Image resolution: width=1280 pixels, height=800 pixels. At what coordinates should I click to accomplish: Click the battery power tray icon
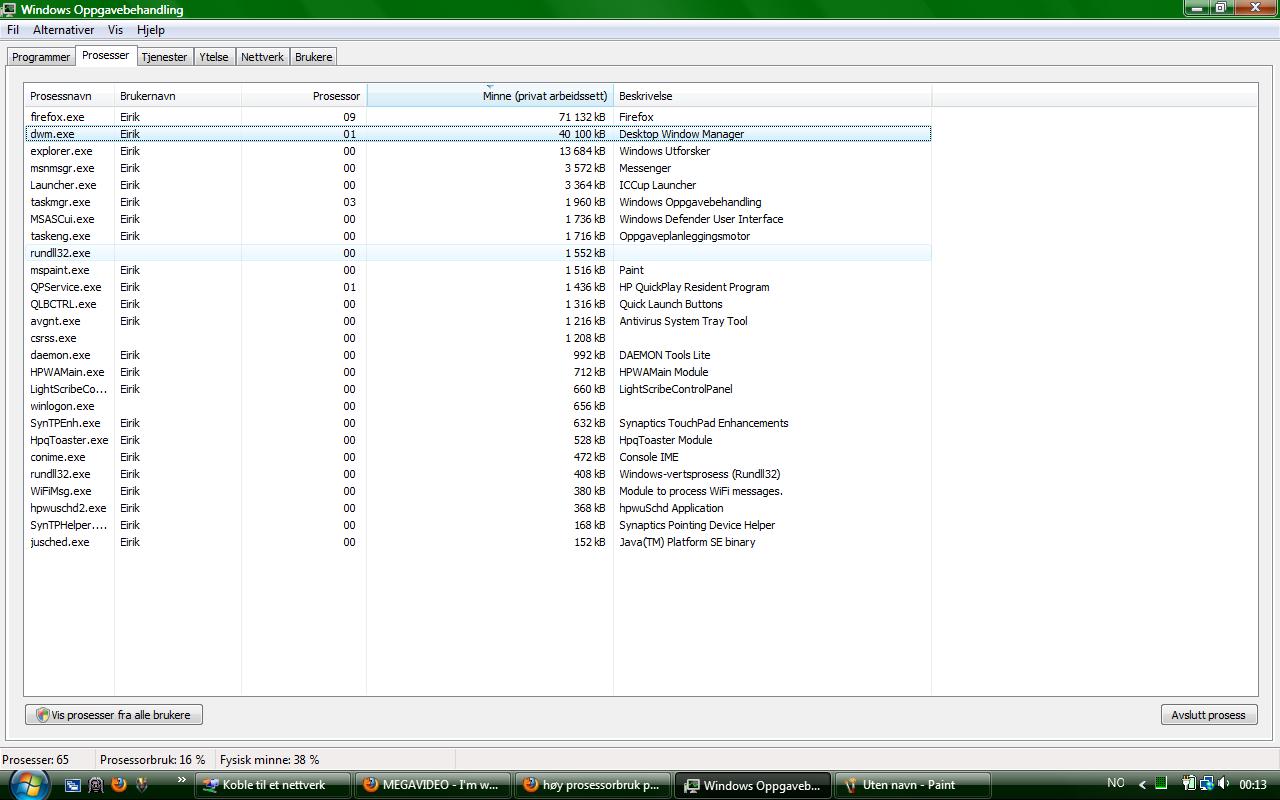pyautogui.click(x=1190, y=784)
